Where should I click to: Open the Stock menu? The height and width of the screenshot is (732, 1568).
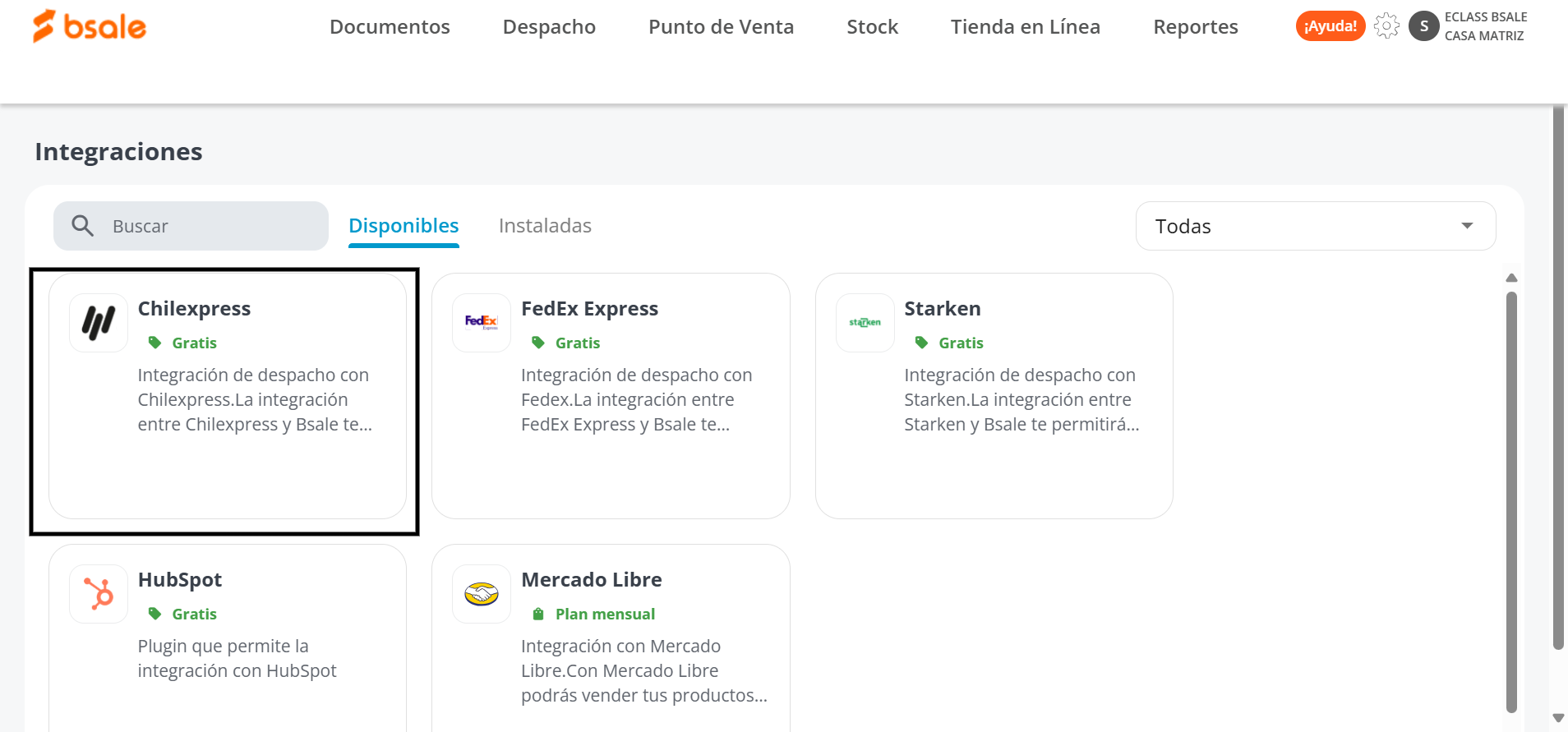[872, 27]
